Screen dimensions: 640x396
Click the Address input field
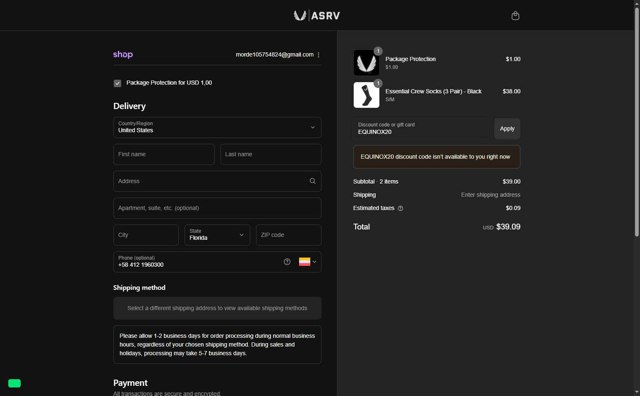point(217,181)
